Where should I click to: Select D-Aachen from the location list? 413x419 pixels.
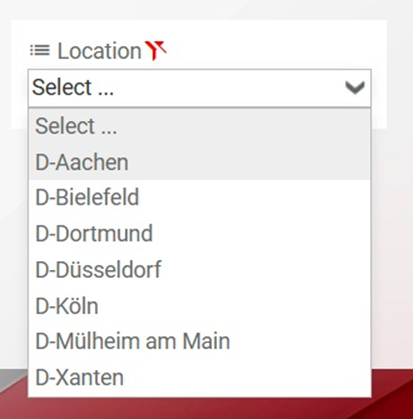pos(199,162)
